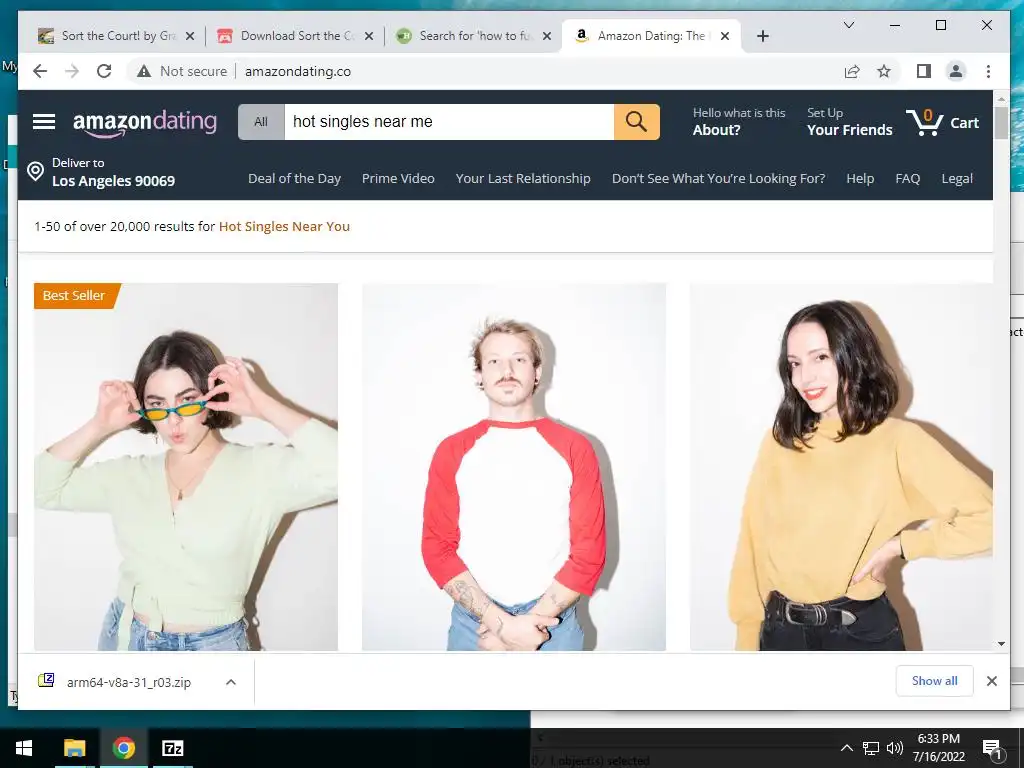Show hidden system tray icons
The width and height of the screenshot is (1024, 768).
click(846, 748)
